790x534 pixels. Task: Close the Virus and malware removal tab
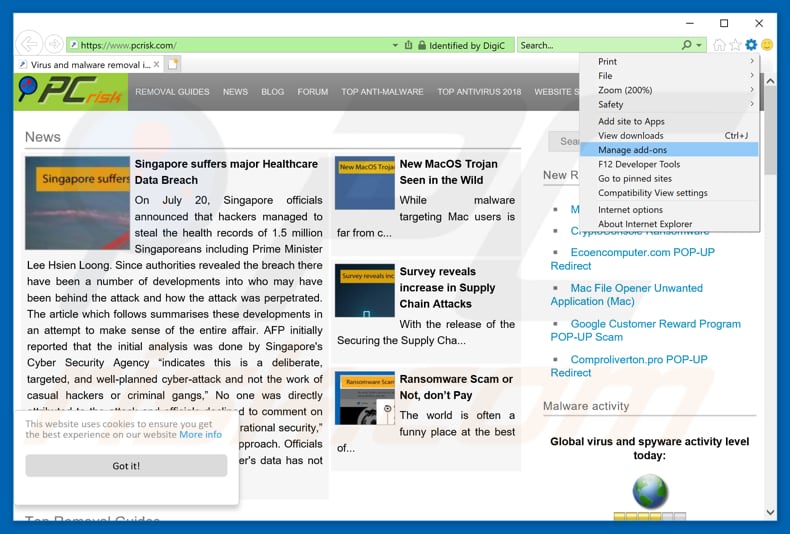(x=157, y=64)
